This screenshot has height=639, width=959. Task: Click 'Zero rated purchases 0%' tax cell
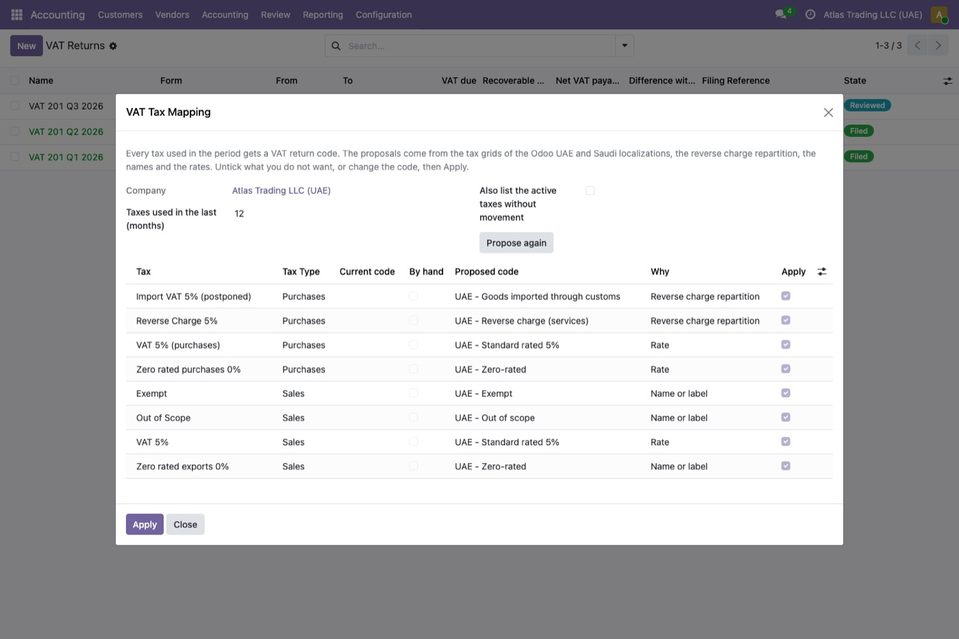click(x=188, y=369)
